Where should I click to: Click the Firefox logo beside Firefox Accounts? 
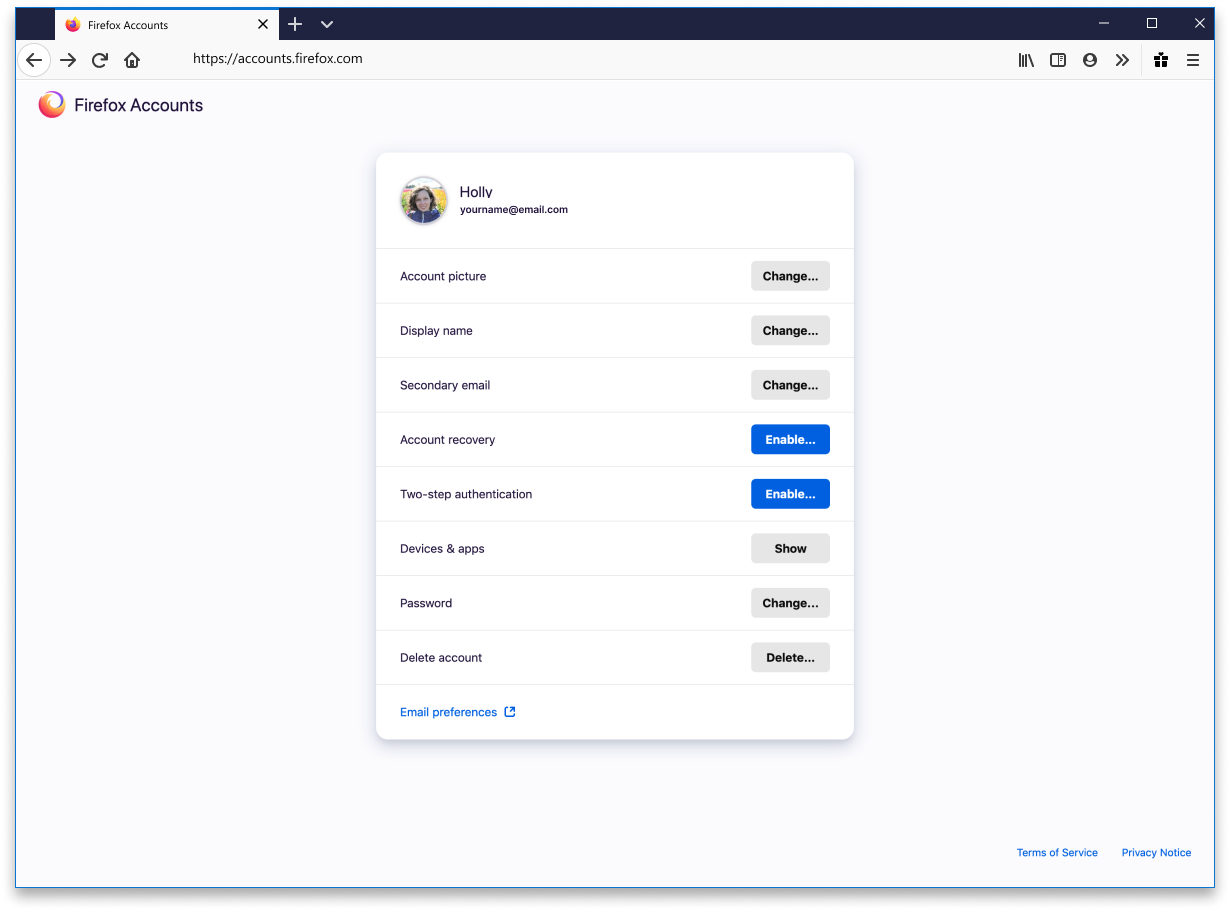click(x=52, y=105)
